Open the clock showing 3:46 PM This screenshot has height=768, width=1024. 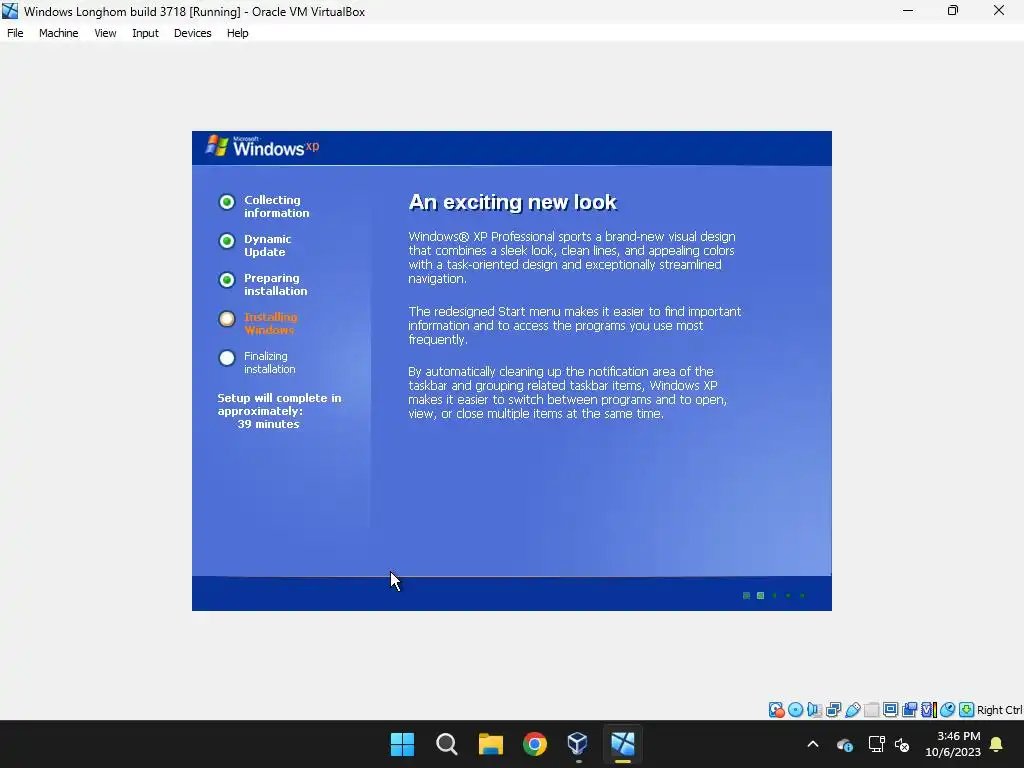click(x=953, y=744)
